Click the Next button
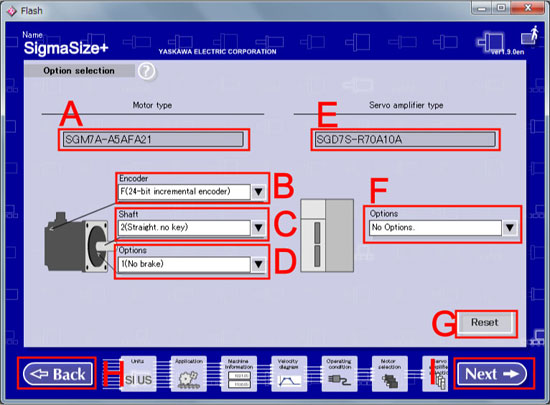The height and width of the screenshot is (405, 550). [492, 374]
